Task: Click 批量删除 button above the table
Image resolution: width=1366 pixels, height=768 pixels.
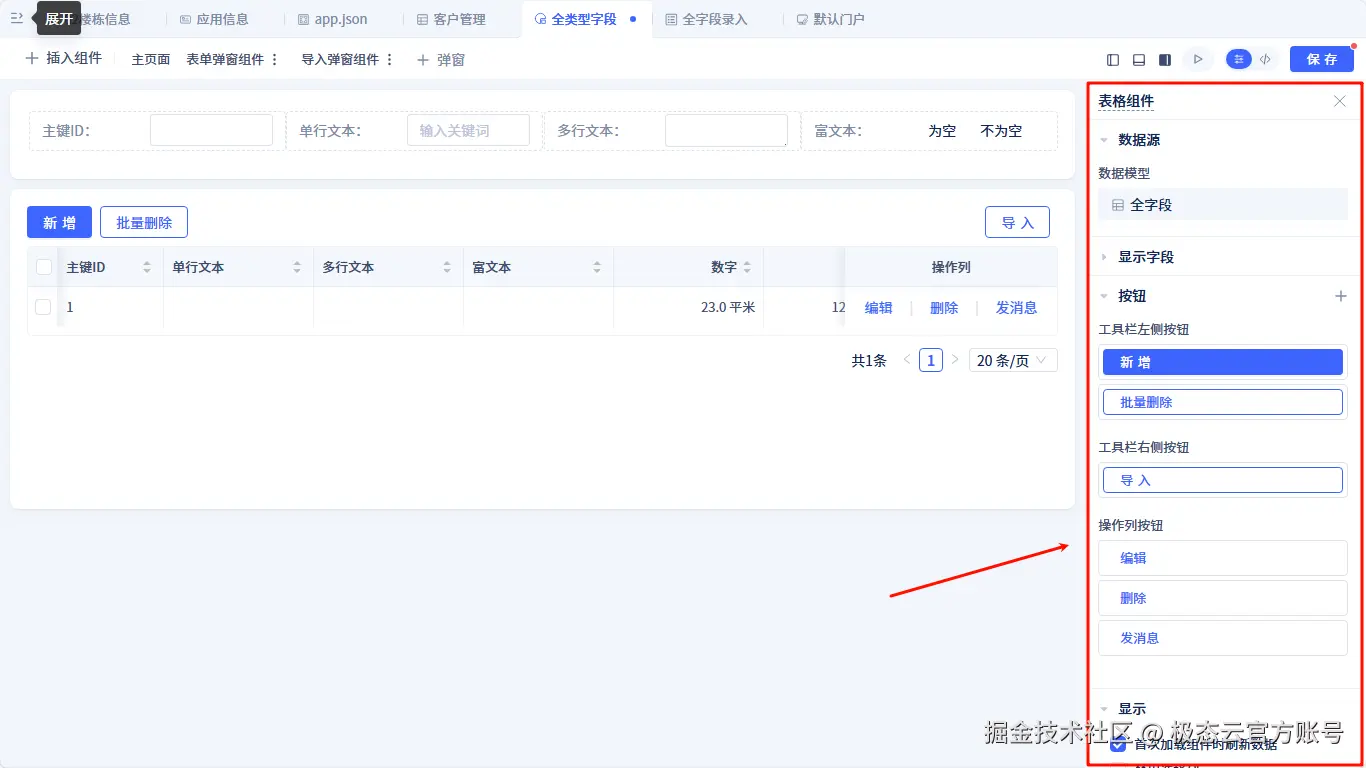Action: tap(144, 222)
